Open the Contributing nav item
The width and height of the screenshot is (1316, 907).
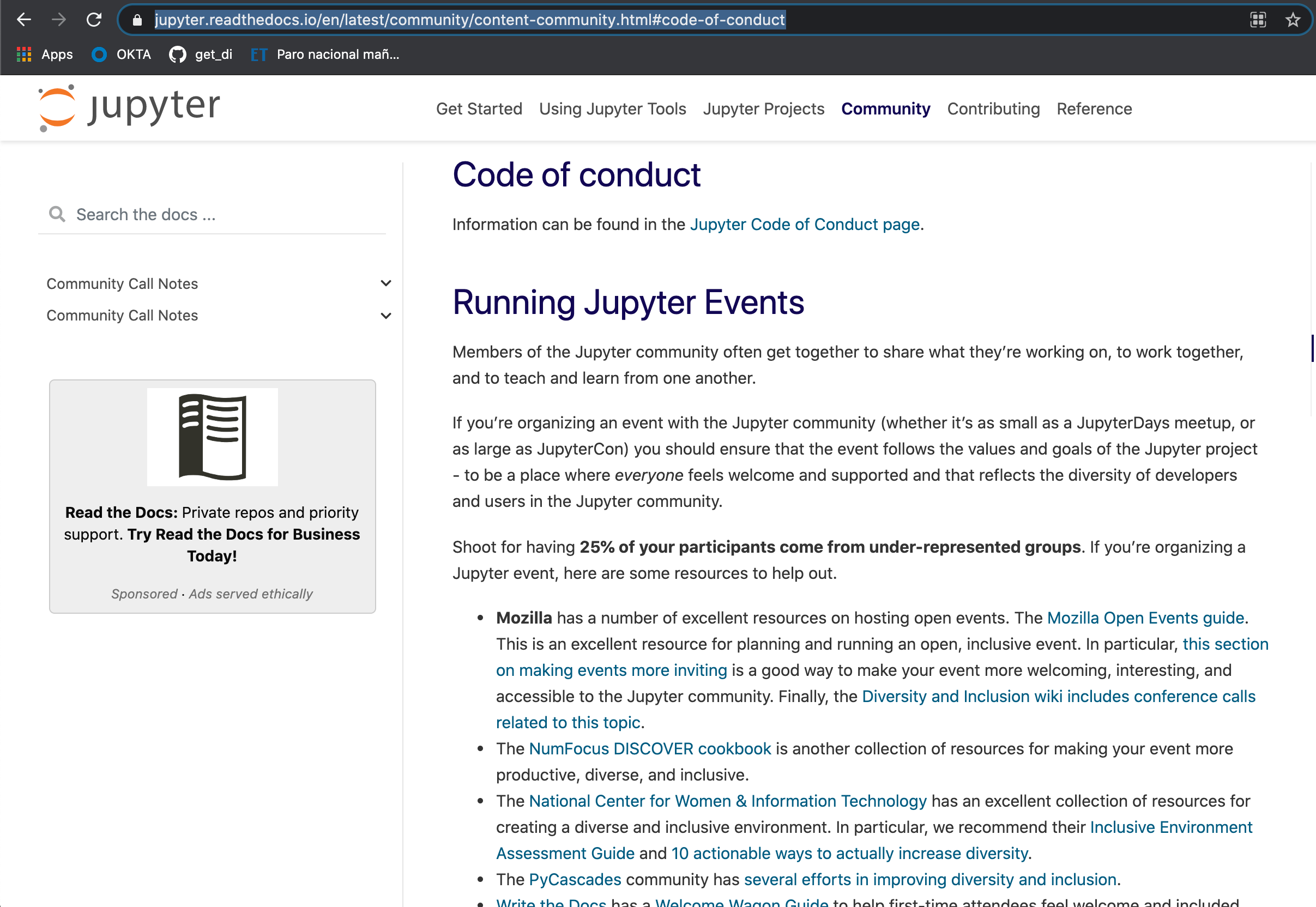click(x=993, y=108)
